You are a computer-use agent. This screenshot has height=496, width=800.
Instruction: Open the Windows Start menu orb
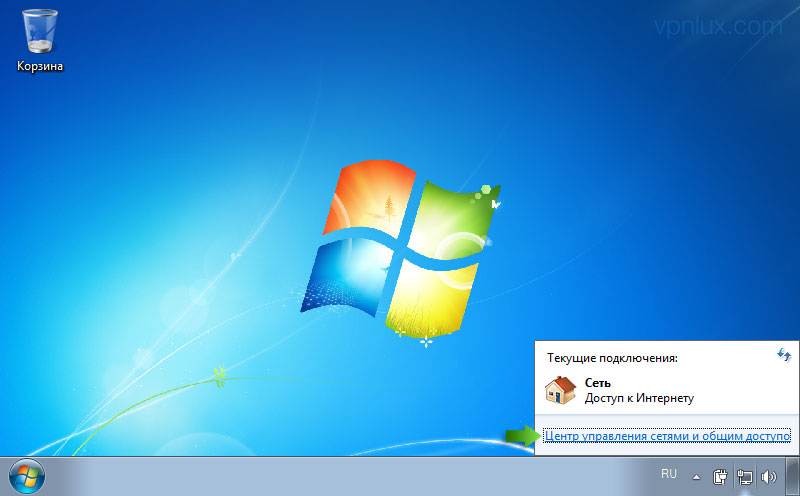point(27,477)
